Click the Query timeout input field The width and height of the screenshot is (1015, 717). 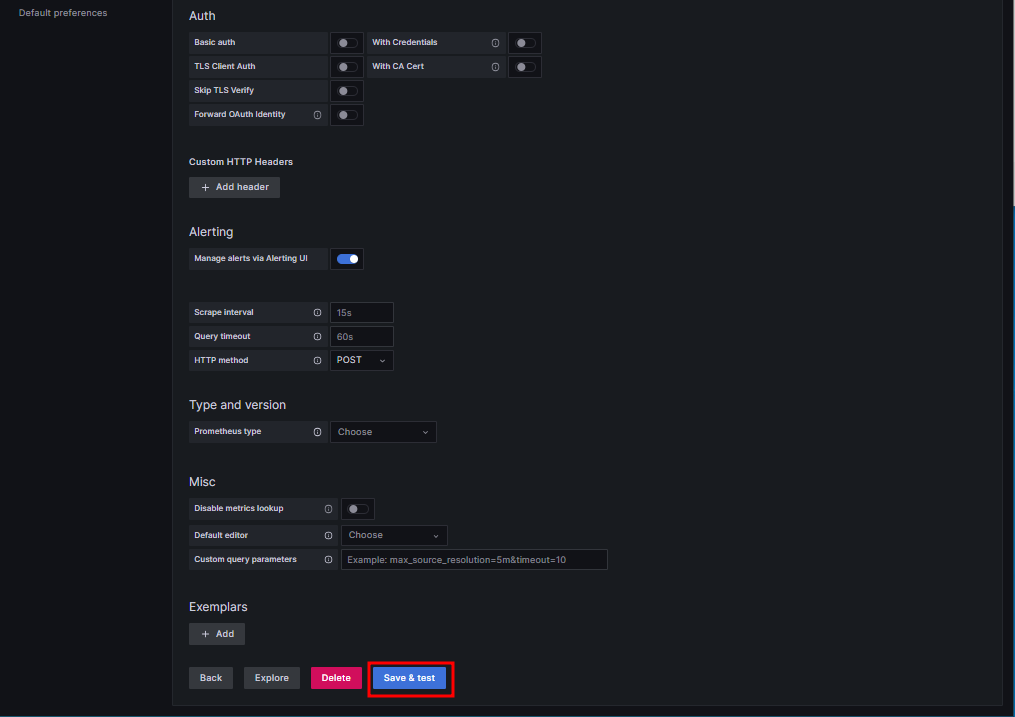coord(362,336)
